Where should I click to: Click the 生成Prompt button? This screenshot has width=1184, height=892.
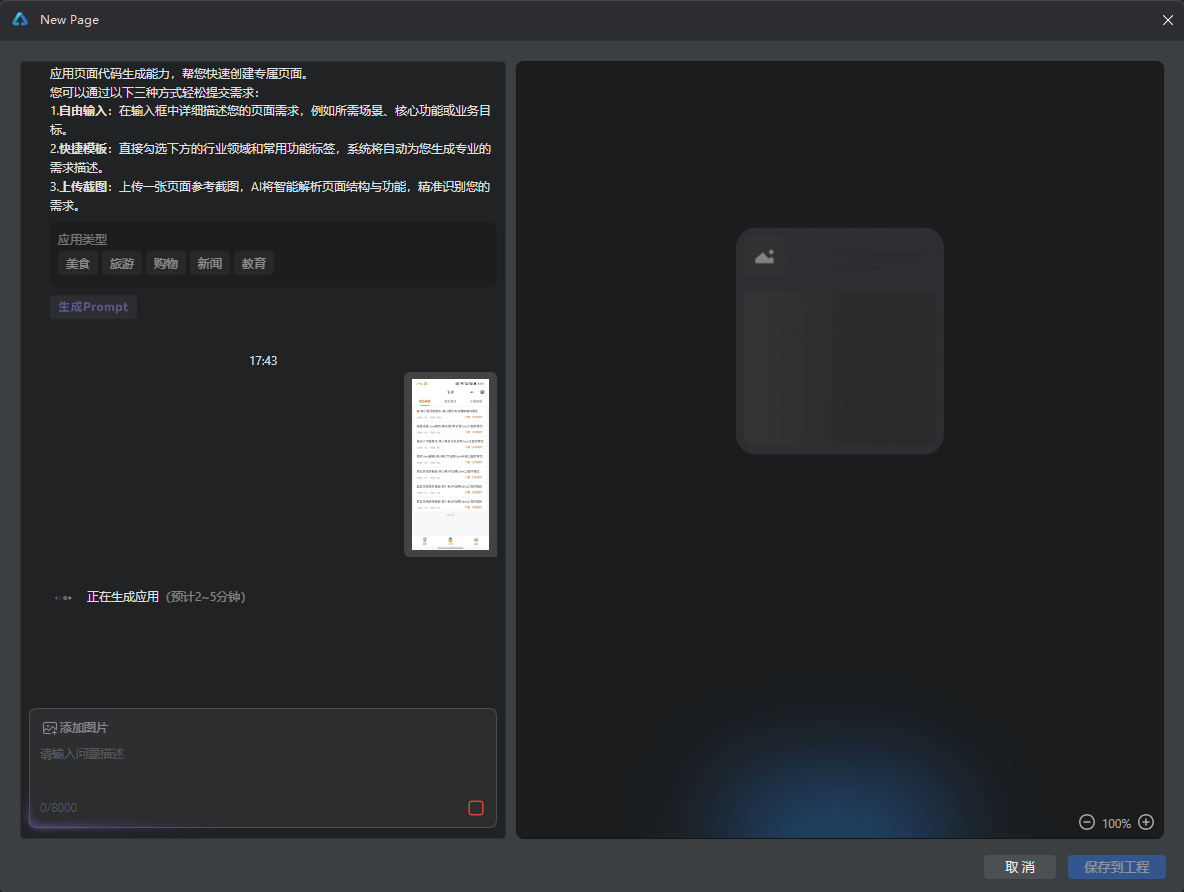(93, 307)
